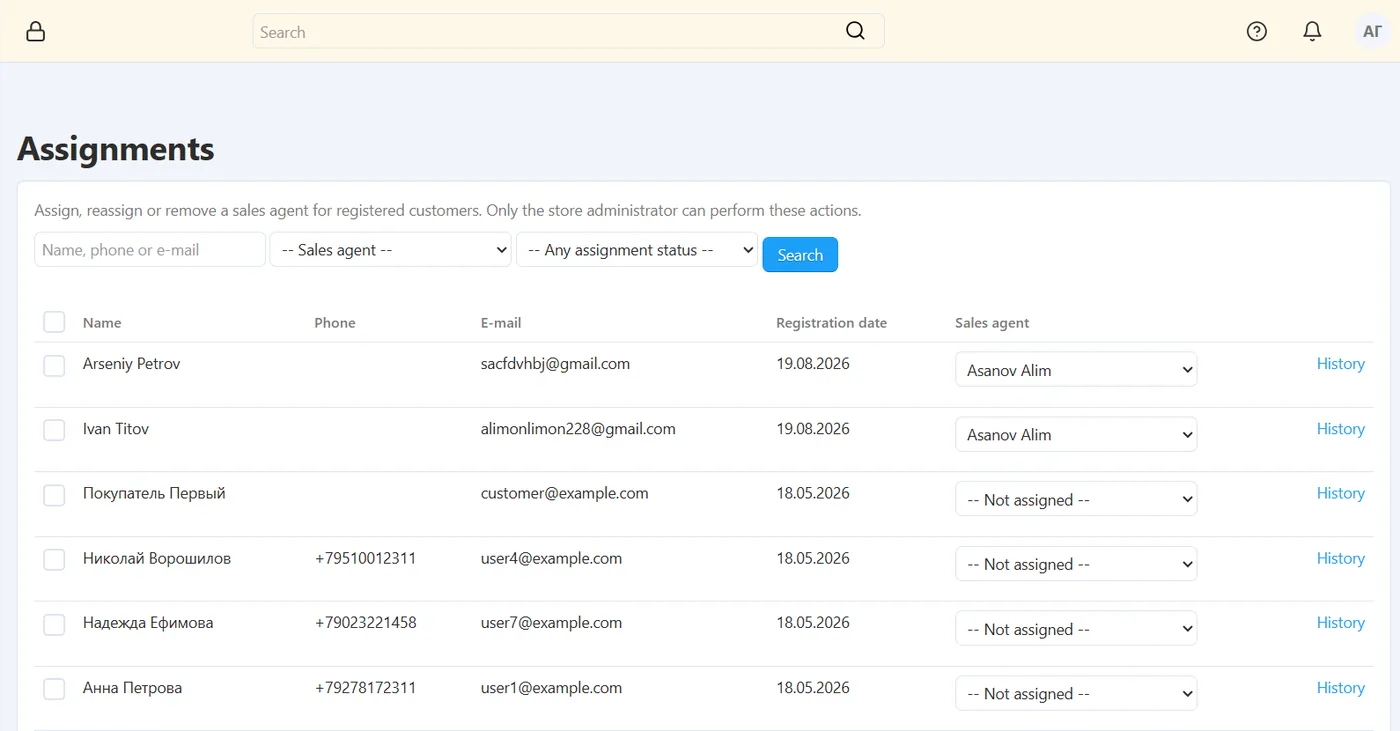Show History for Анна Петрова
Screen dimensions: 1400x731
pos(1340,688)
